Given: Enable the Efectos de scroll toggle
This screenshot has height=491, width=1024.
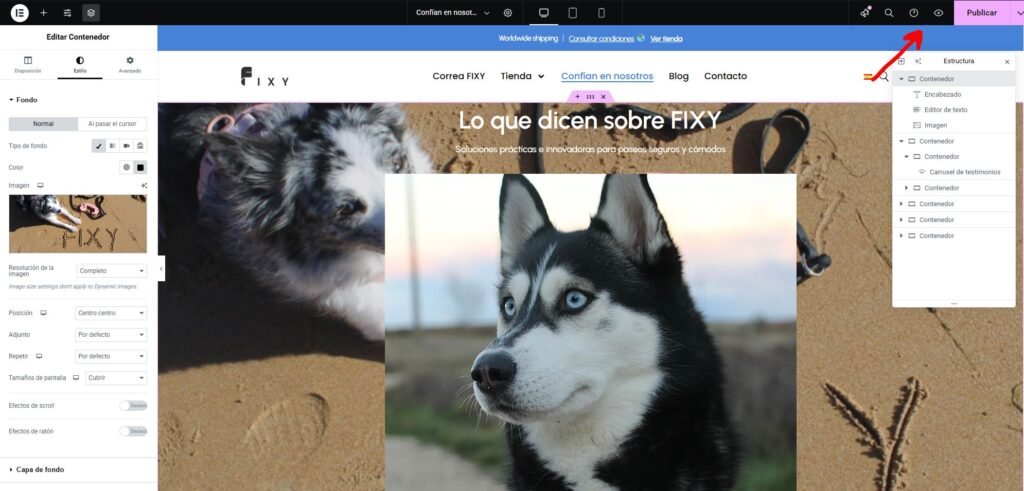Looking at the screenshot, I should (x=133, y=405).
